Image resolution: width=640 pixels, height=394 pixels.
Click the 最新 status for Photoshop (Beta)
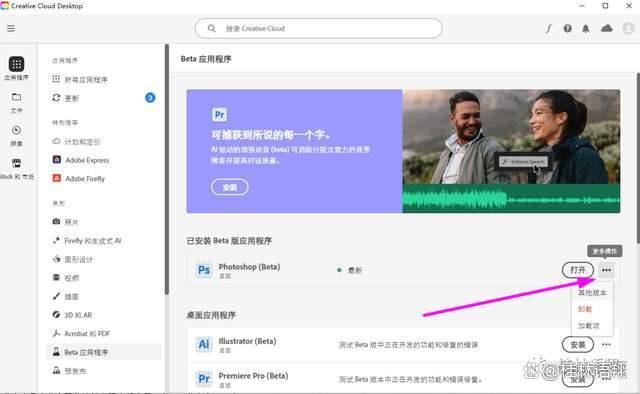tap(355, 270)
